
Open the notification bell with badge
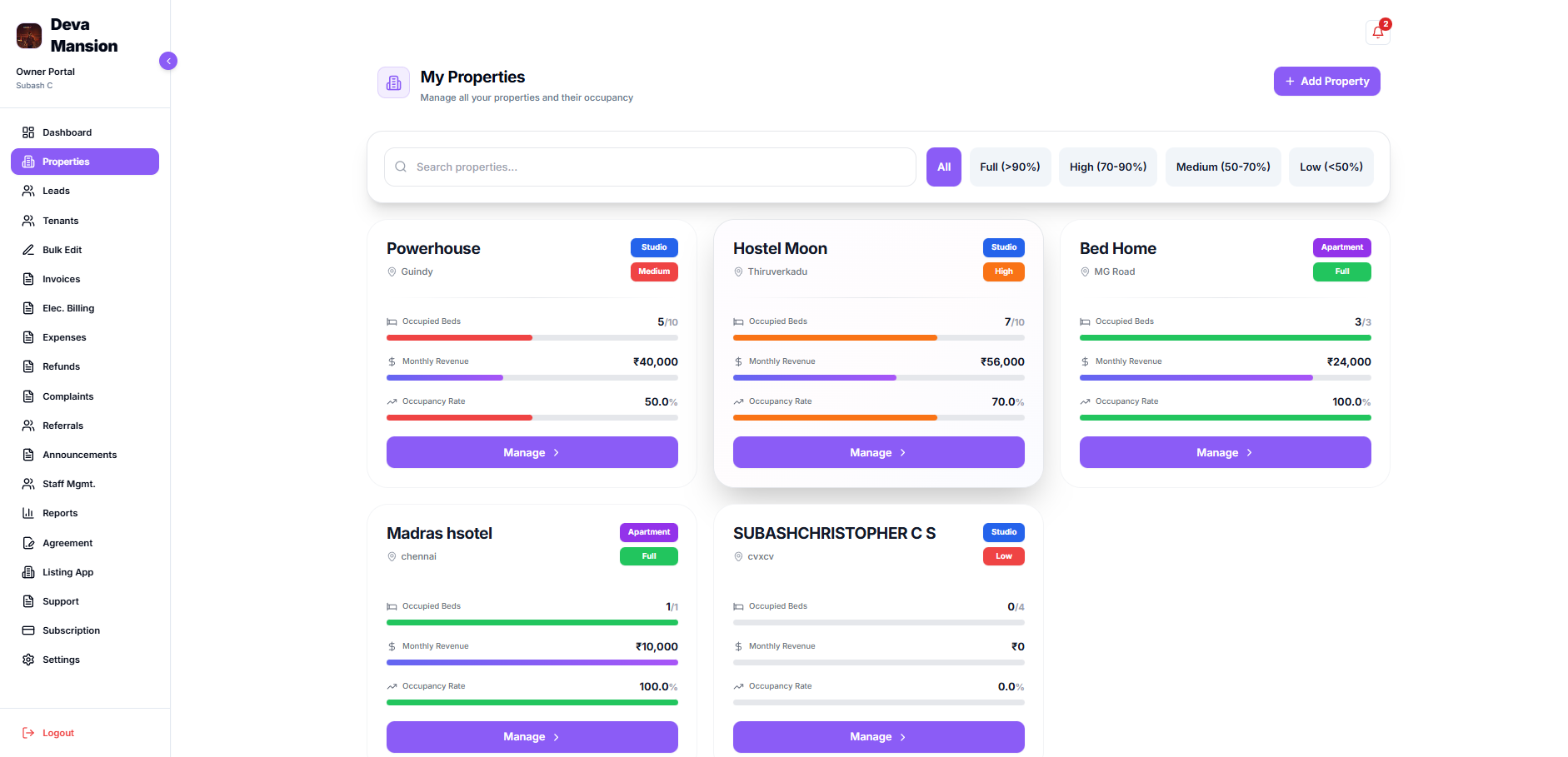(x=1377, y=32)
